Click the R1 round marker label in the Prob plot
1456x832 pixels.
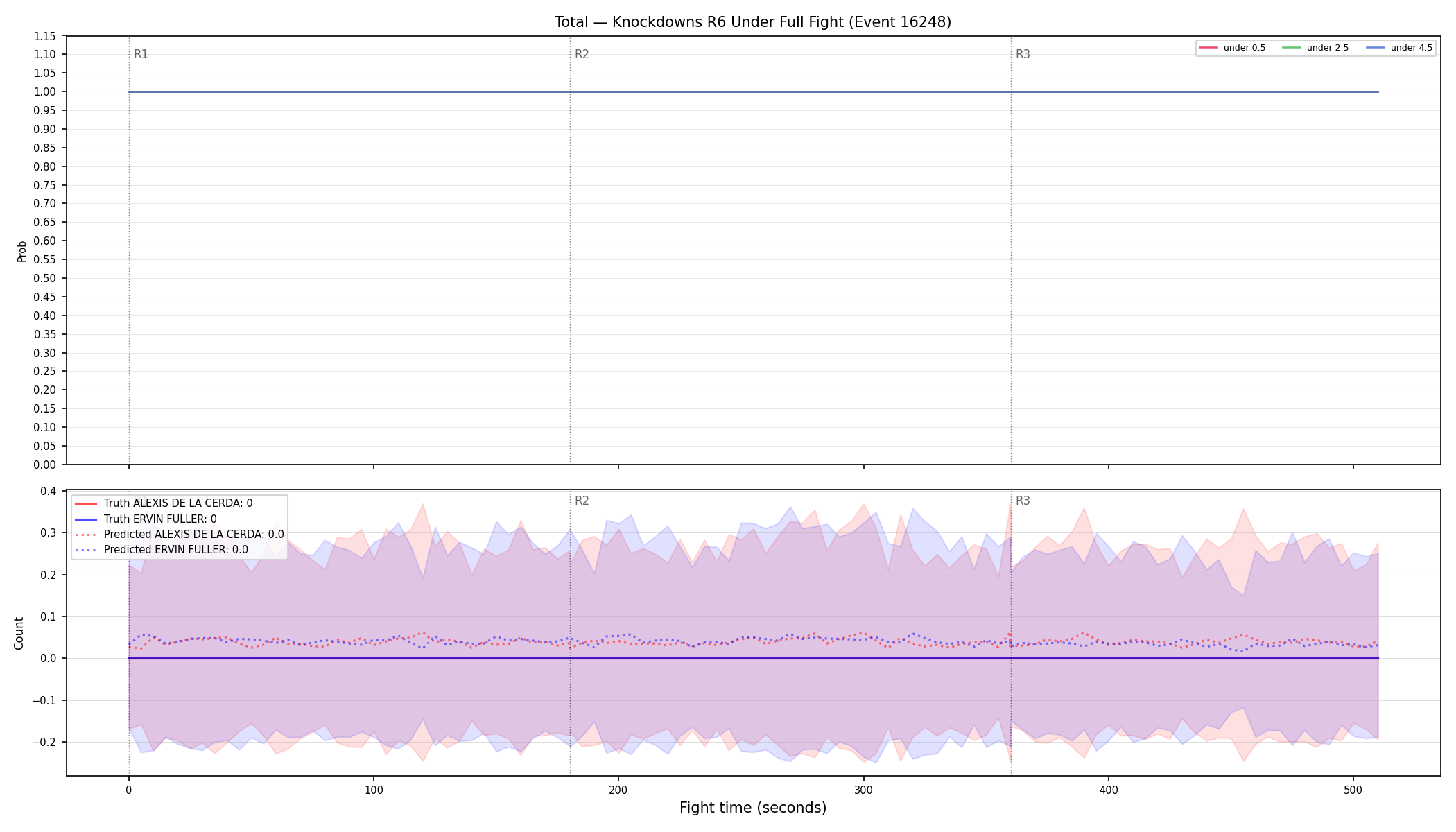point(141,54)
